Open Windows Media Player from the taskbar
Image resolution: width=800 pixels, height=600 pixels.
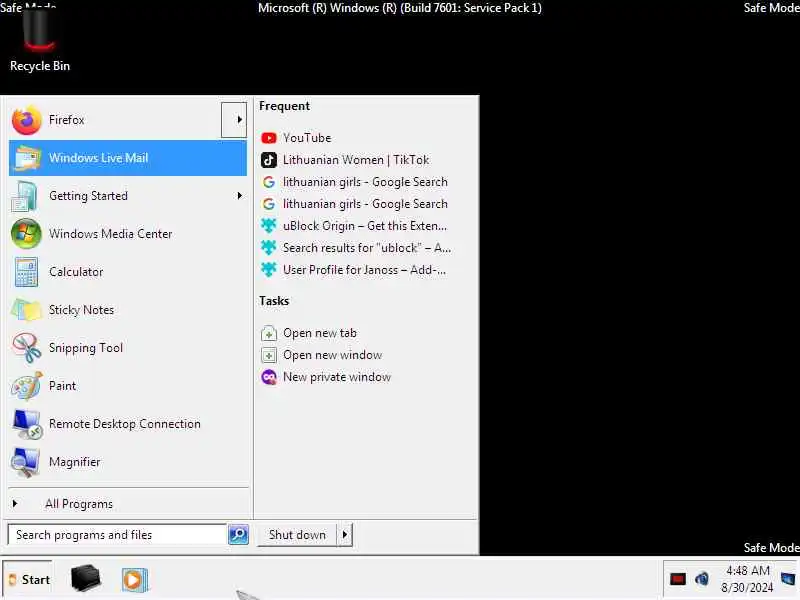134,580
